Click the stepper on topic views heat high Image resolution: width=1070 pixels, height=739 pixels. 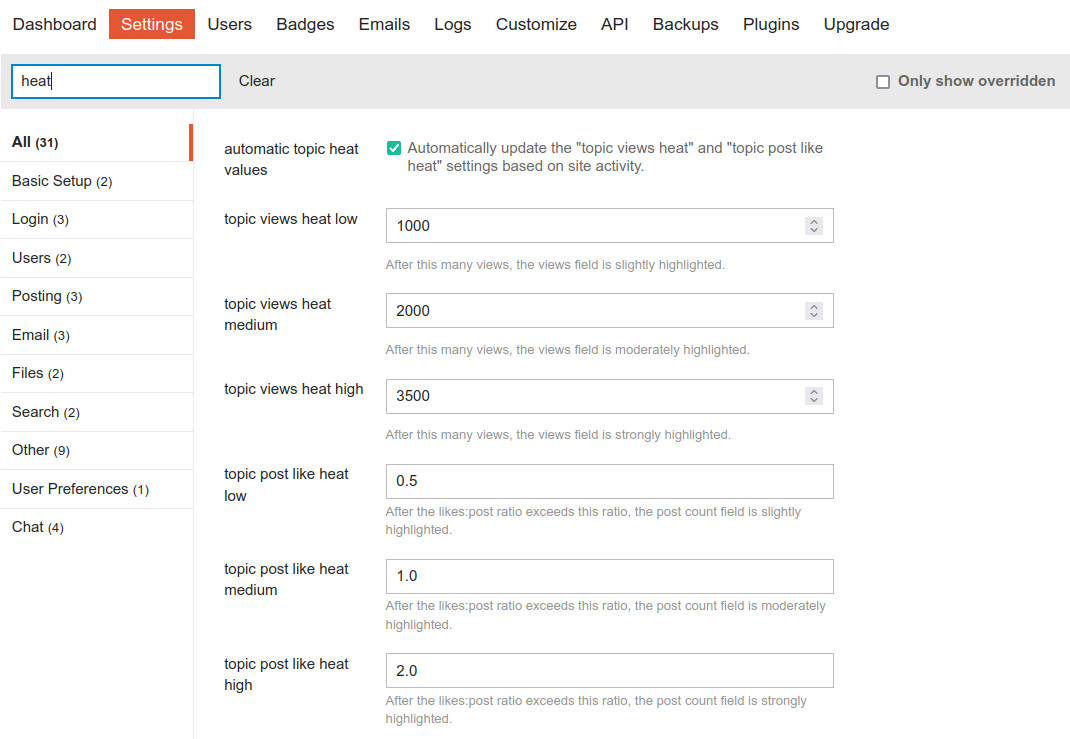(x=814, y=396)
